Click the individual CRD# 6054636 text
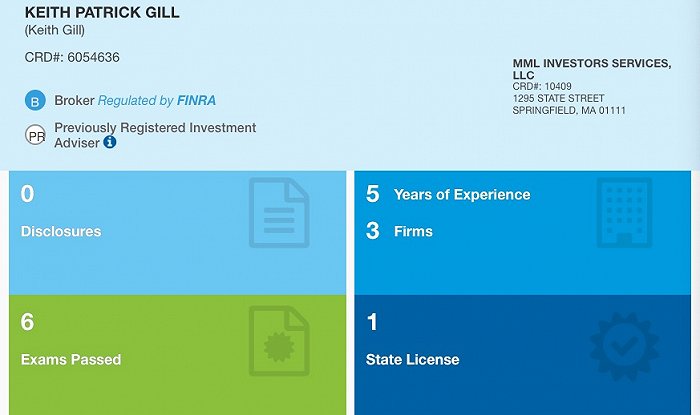 coord(72,57)
